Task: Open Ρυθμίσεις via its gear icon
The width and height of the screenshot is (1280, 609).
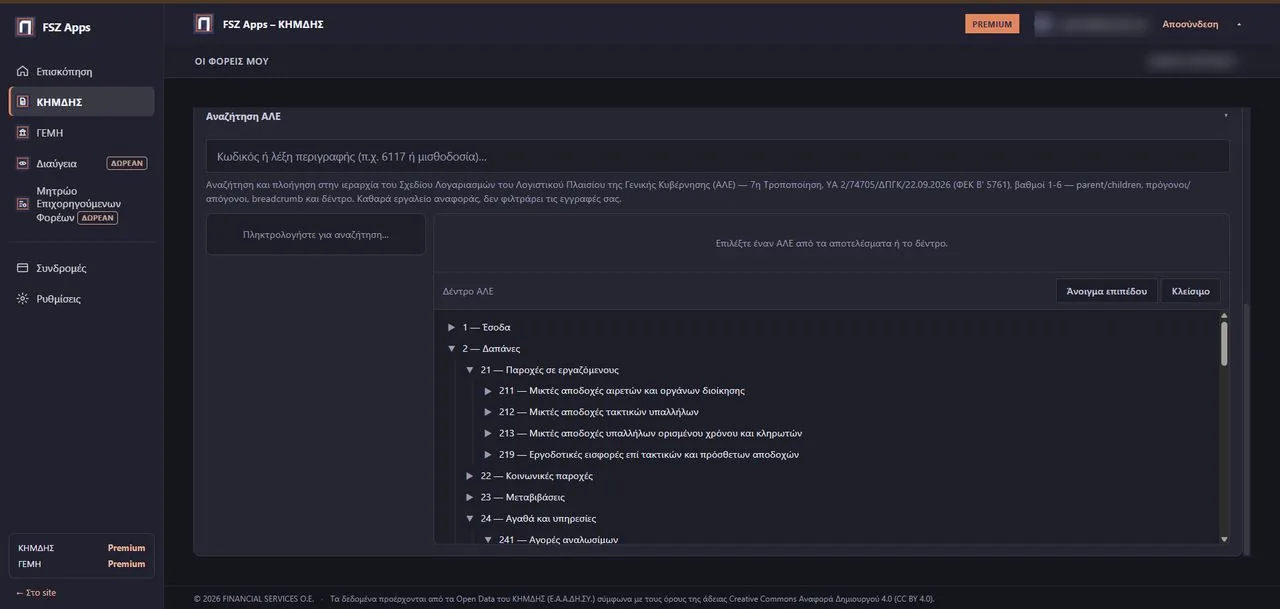Action: point(23,299)
